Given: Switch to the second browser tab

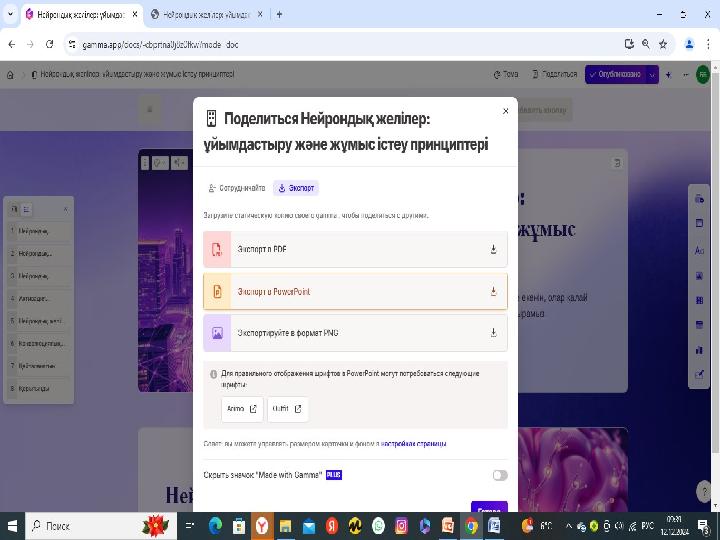Looking at the screenshot, I should [x=207, y=15].
